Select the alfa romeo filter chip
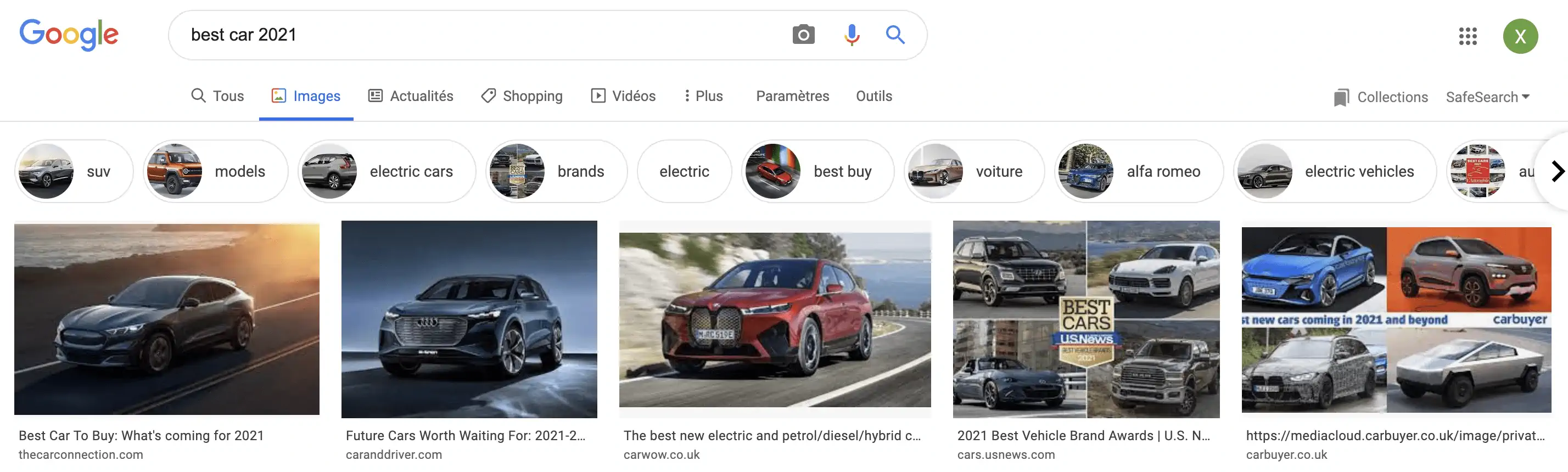Screen dimensions: 1568x472 coord(1138,172)
